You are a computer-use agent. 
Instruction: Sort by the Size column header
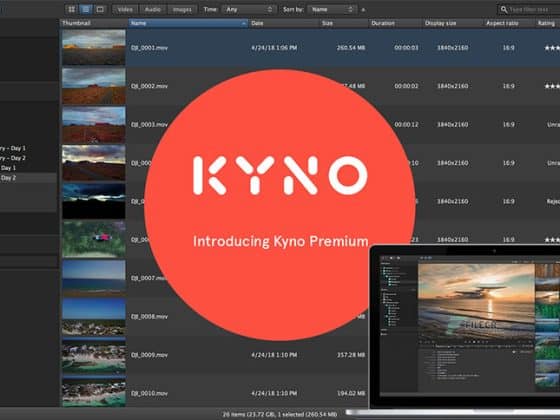[x=344, y=23]
